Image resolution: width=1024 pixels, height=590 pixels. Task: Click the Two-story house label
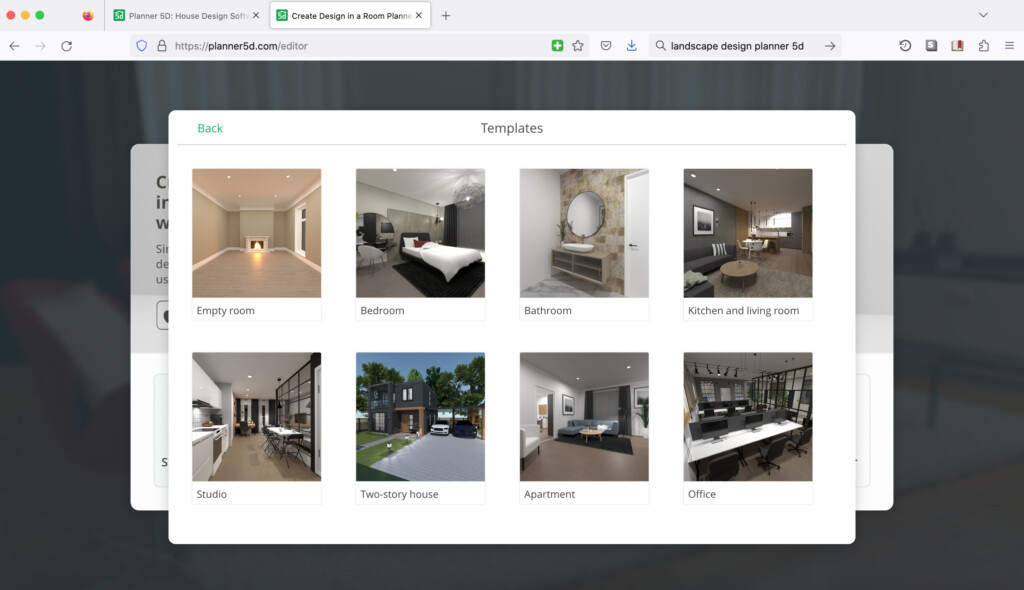399,494
